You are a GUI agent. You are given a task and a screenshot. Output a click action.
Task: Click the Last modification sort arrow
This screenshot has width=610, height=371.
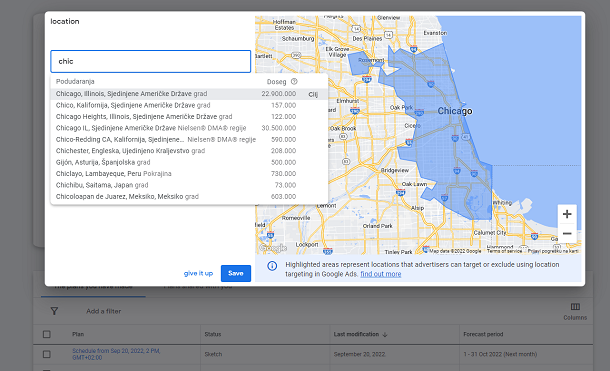click(385, 334)
